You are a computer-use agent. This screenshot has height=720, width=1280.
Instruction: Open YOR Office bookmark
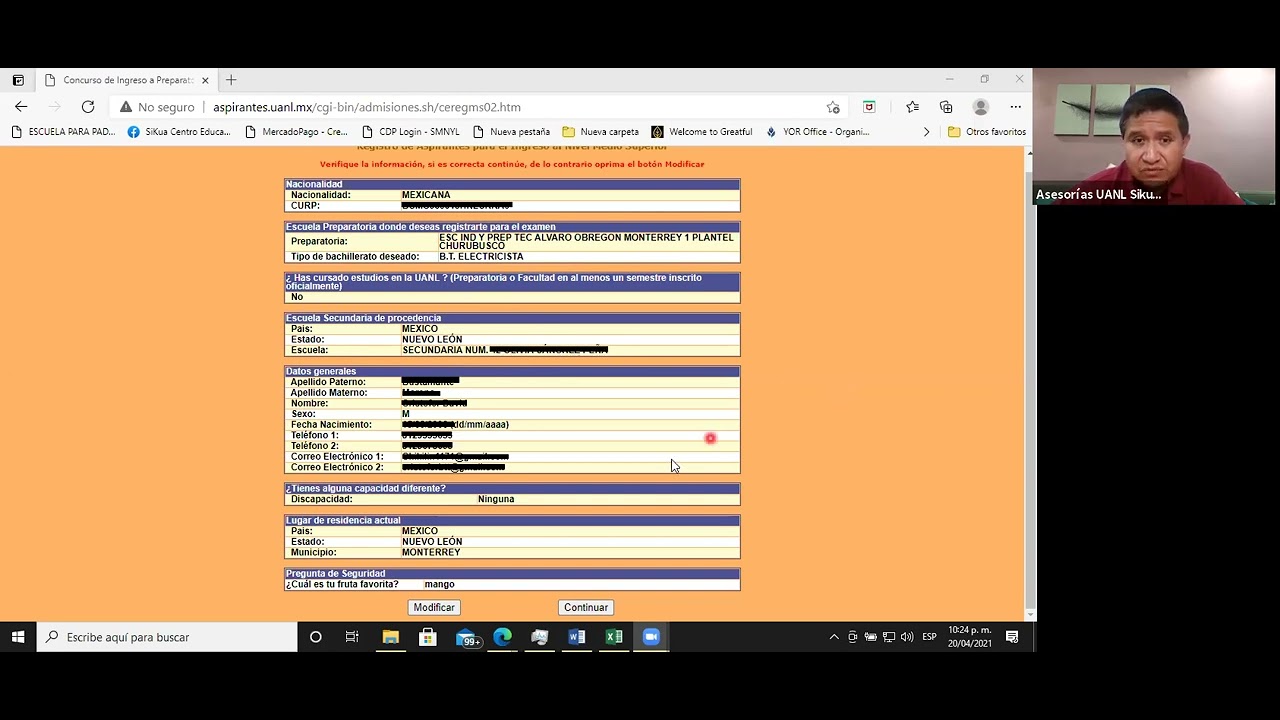(x=817, y=132)
